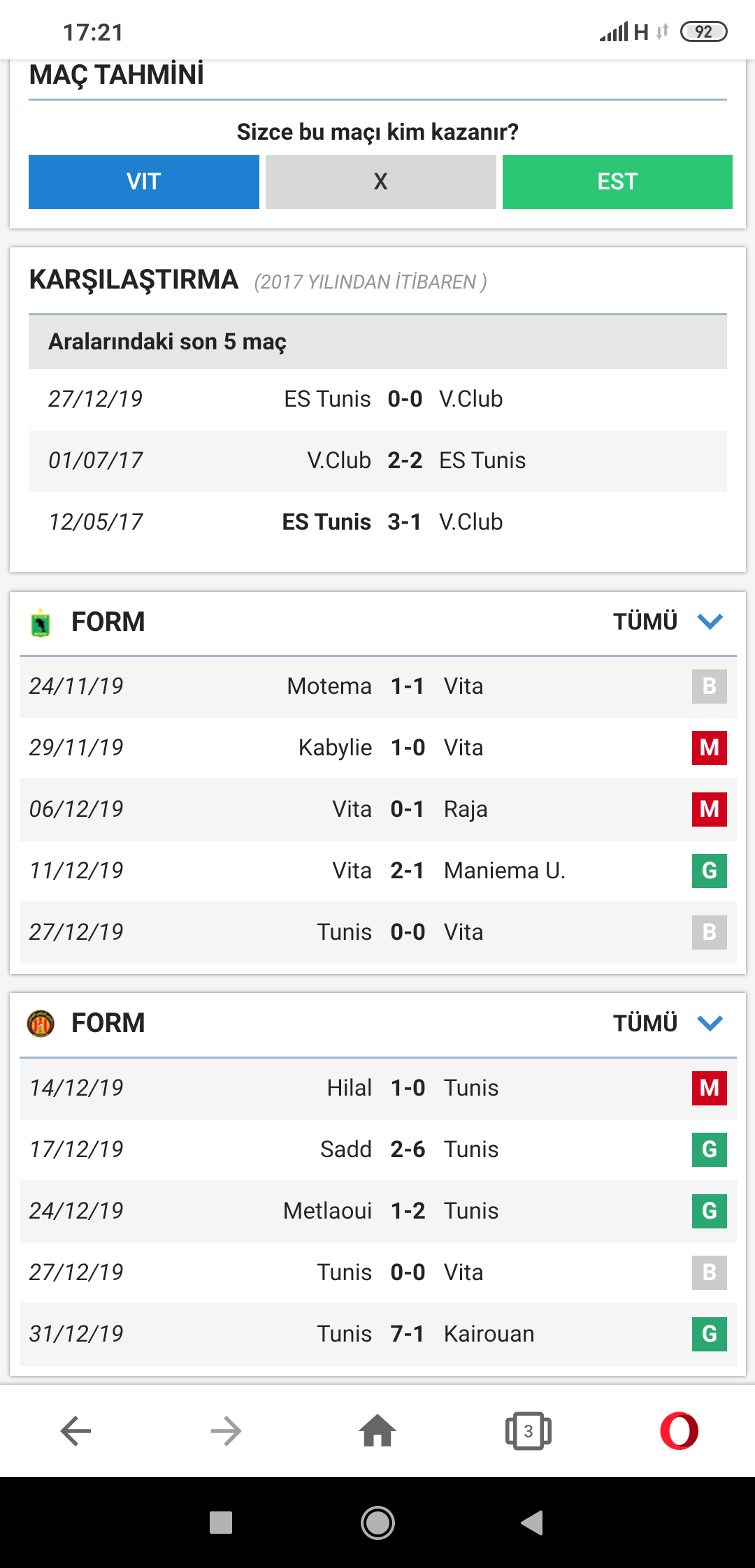Open the Sadd 2-6 Tunis match row
The width and height of the screenshot is (755, 1568).
click(378, 1149)
